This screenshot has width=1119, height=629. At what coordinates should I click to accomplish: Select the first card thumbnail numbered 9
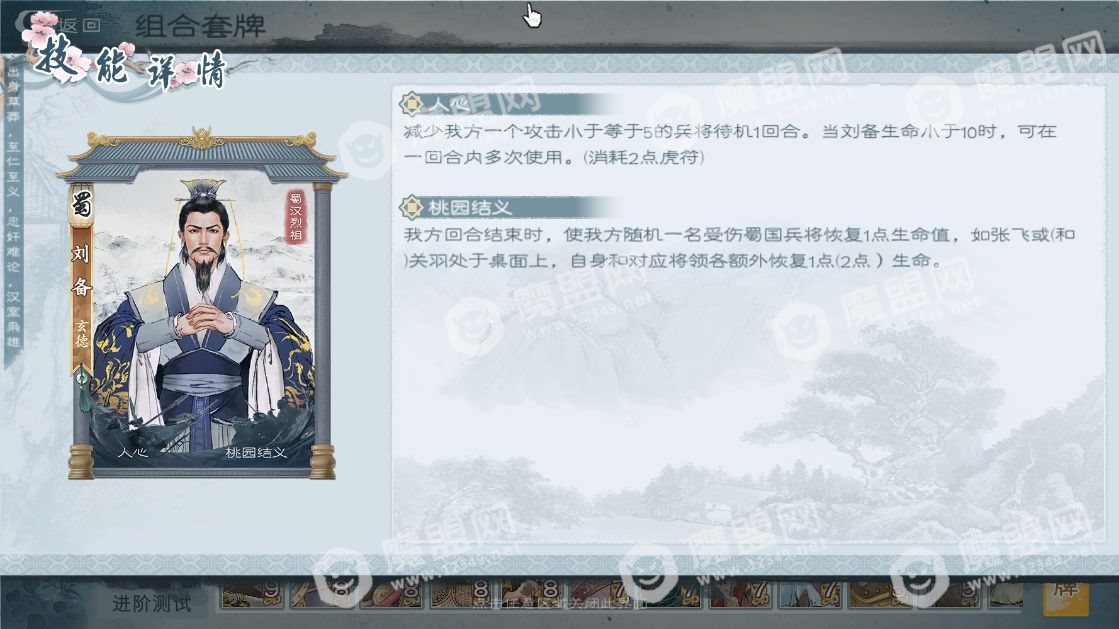[252, 594]
